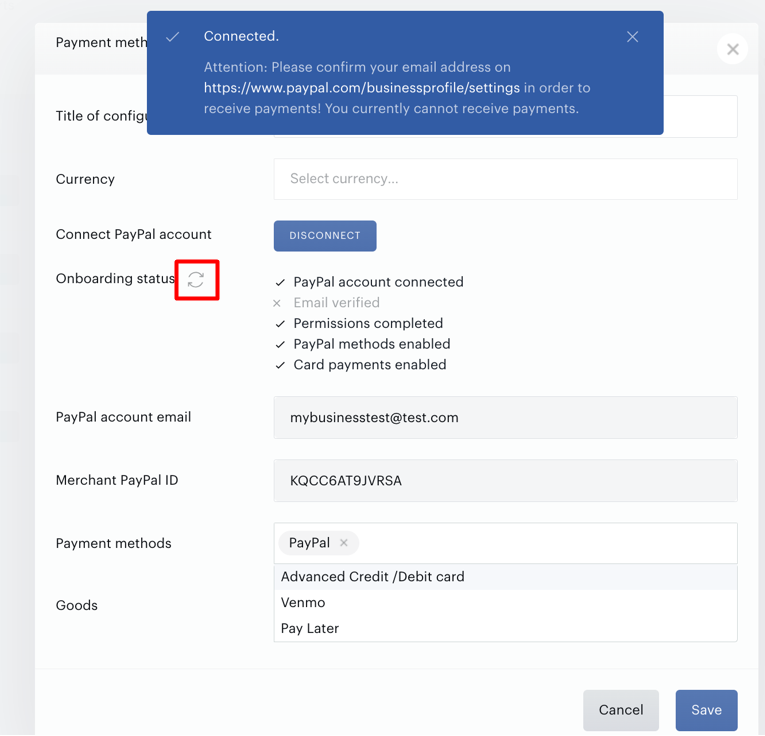Disconnect the PayPal account
This screenshot has width=765, height=736.
pos(325,236)
